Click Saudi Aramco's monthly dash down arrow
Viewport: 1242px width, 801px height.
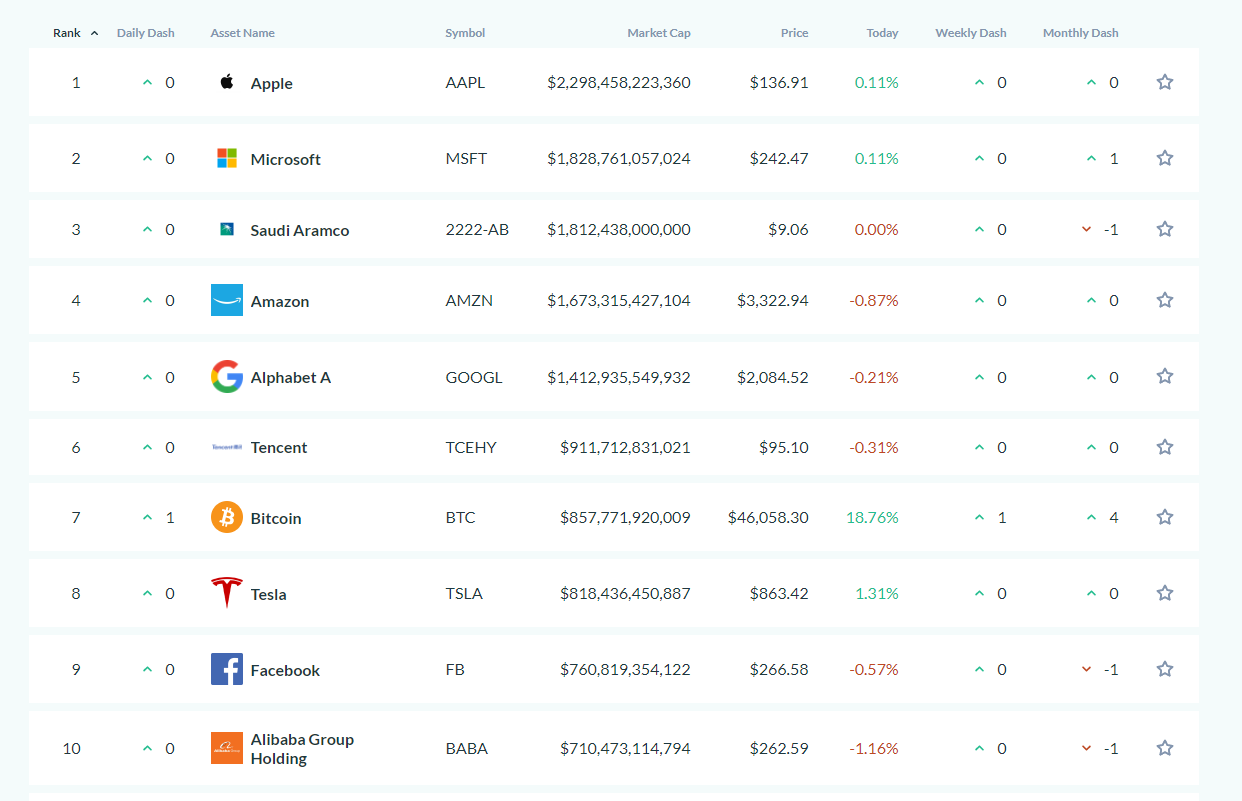pos(1087,229)
